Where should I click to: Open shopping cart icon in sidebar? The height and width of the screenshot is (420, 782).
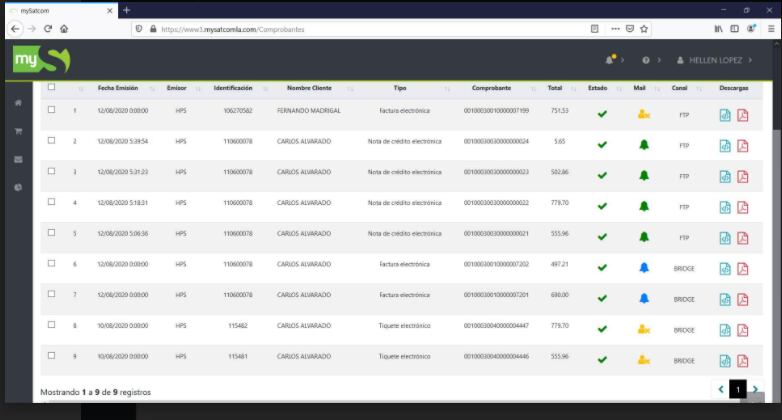[x=17, y=131]
